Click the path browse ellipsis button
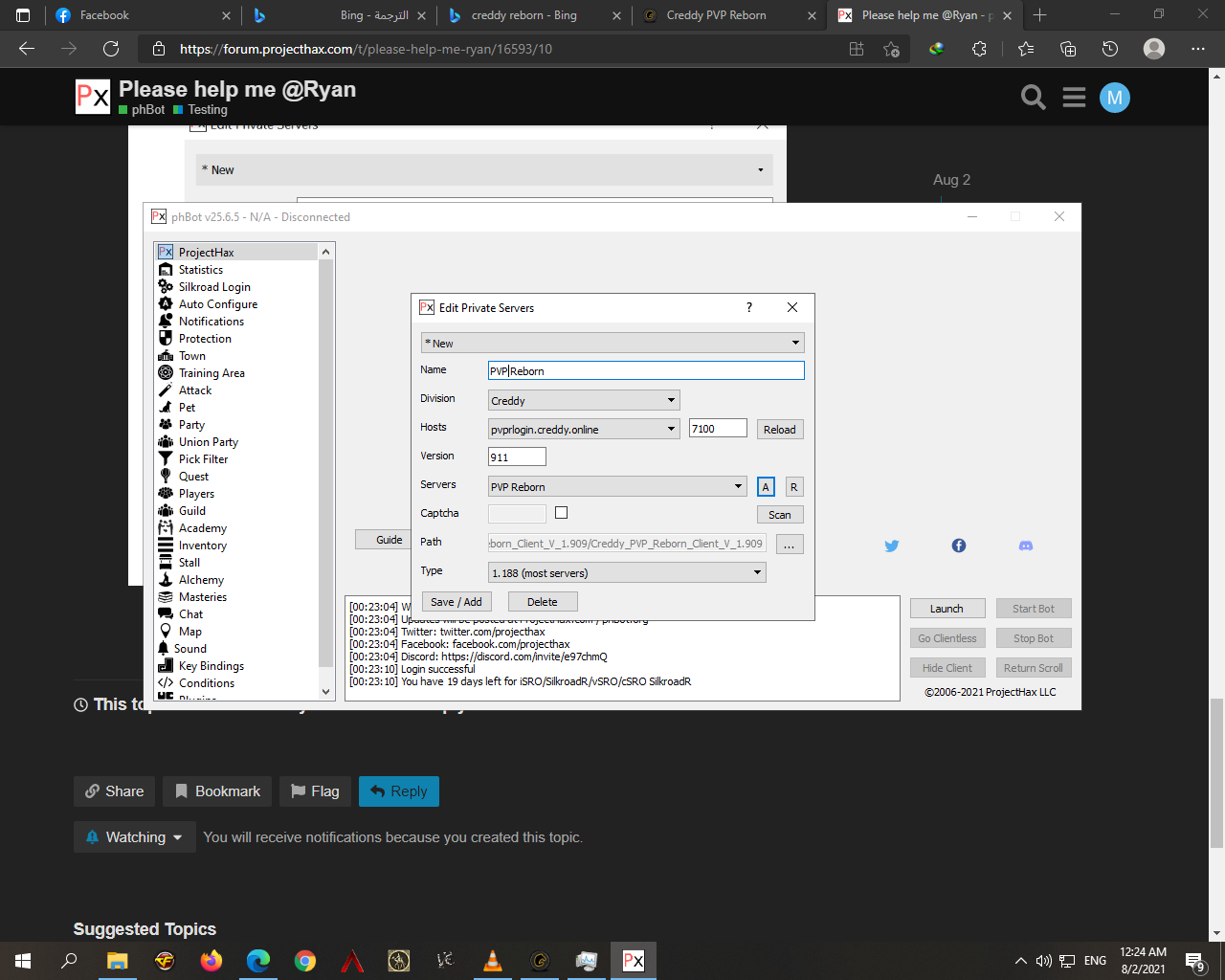The width and height of the screenshot is (1225, 980). 789,545
